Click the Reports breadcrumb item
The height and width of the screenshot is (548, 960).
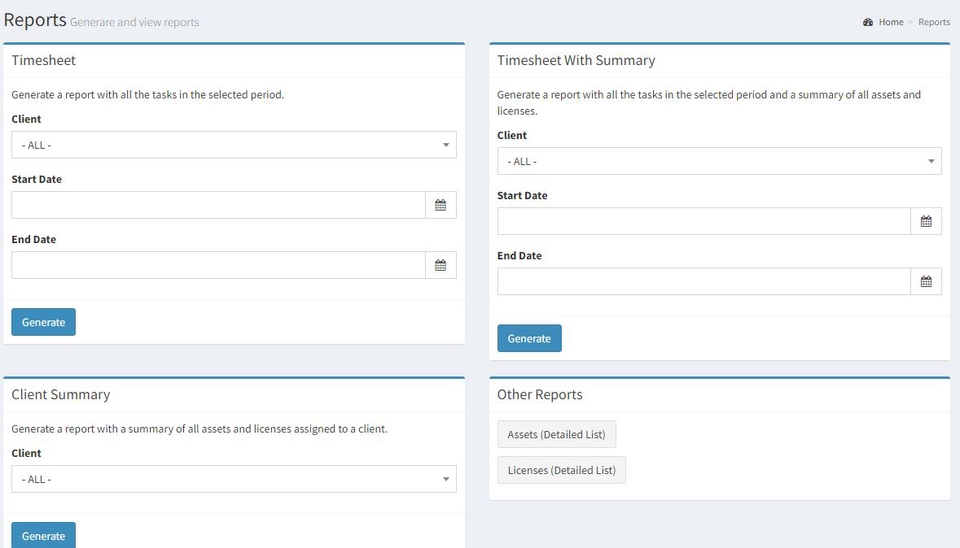point(934,22)
